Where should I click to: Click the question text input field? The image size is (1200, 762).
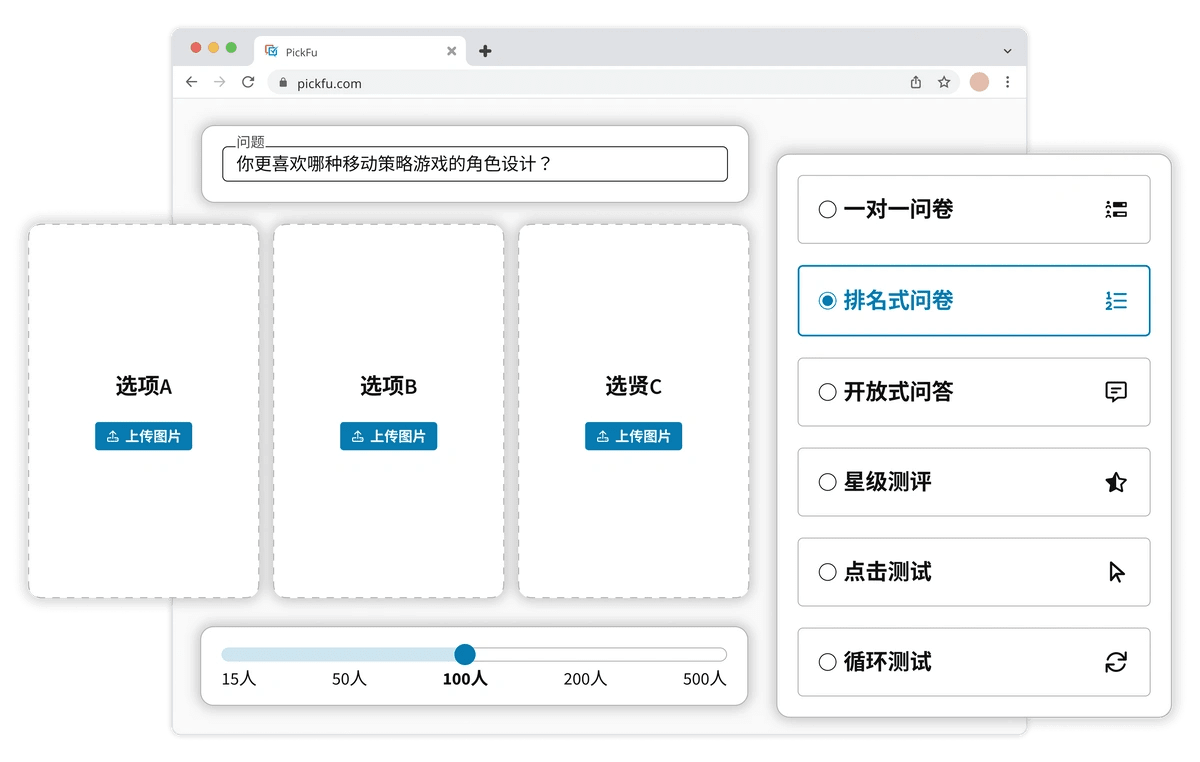(475, 164)
